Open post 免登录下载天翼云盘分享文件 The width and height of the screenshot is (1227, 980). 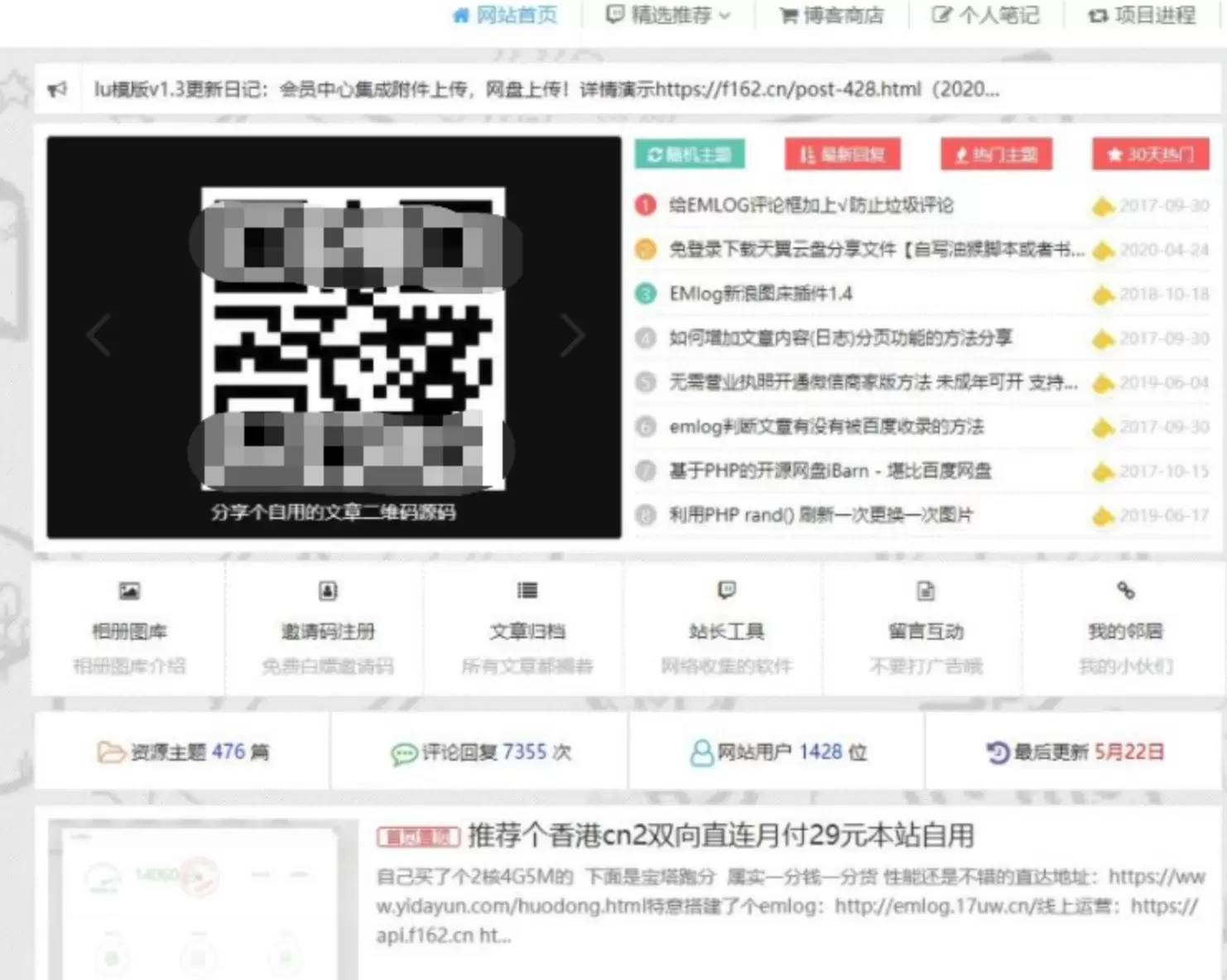coord(877,249)
